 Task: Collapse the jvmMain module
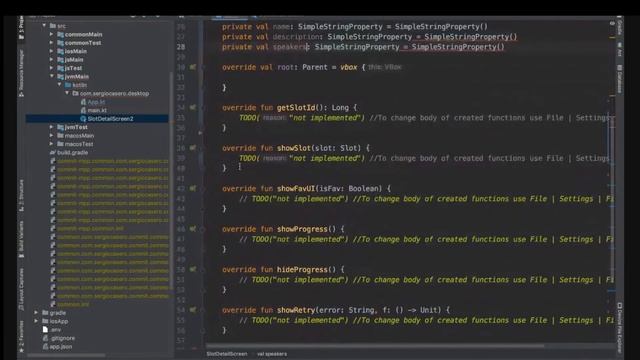click(51, 76)
